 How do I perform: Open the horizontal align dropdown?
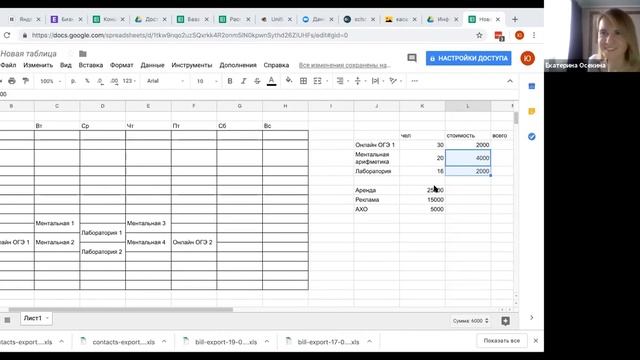tap(342, 81)
